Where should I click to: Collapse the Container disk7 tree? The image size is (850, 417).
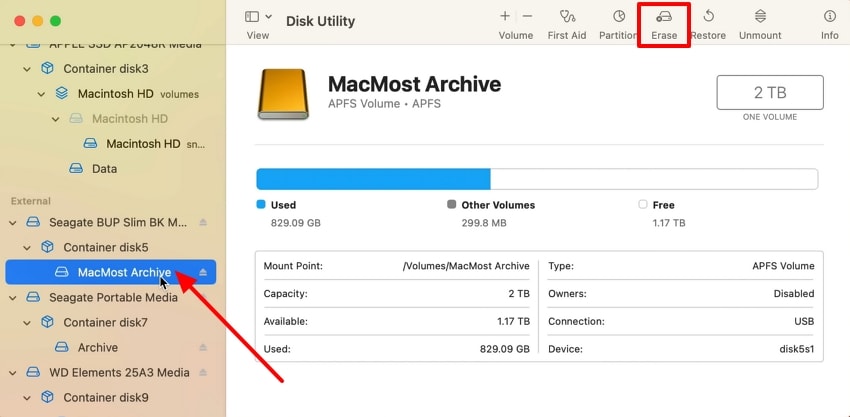[28, 323]
